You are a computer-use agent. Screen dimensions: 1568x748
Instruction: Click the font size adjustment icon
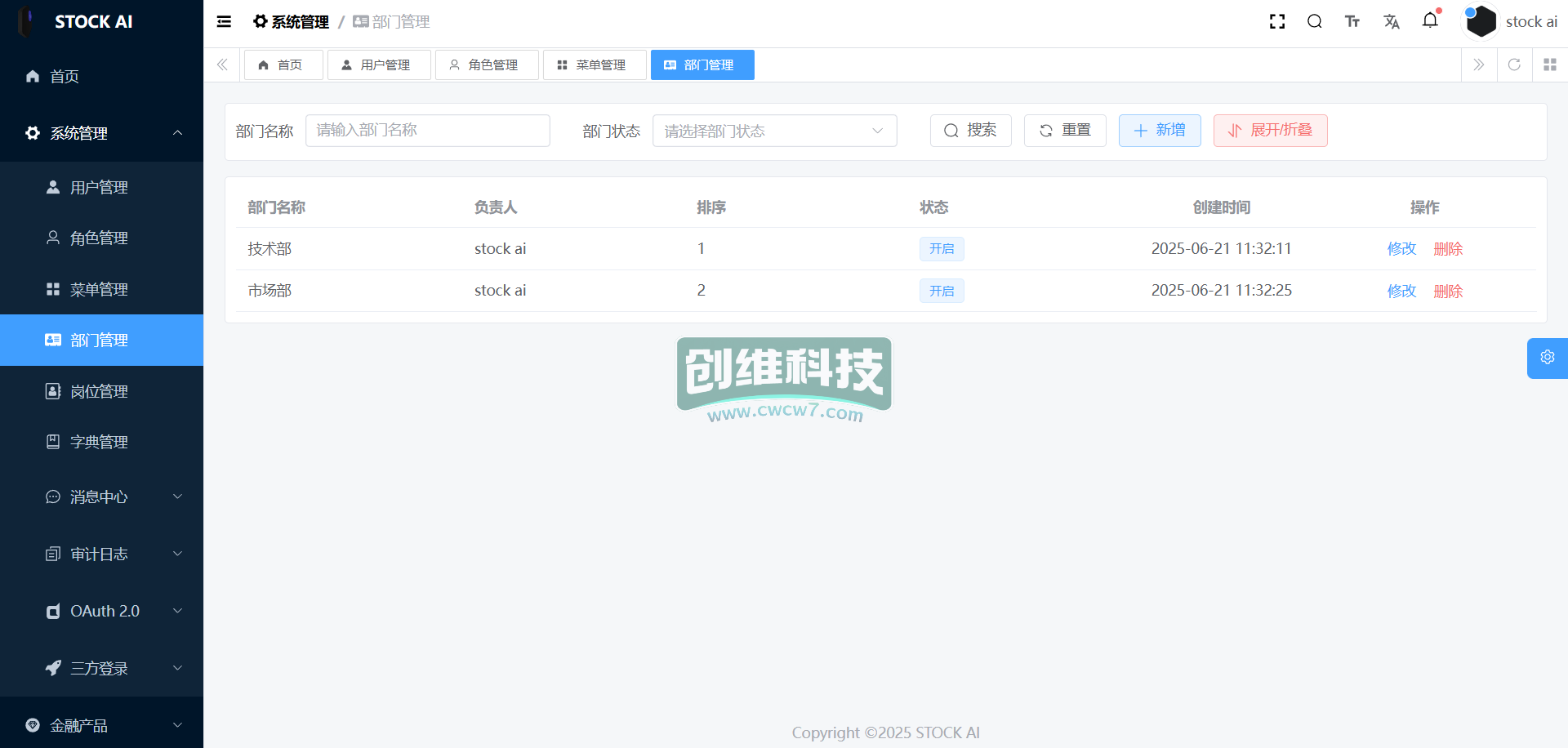[1352, 22]
